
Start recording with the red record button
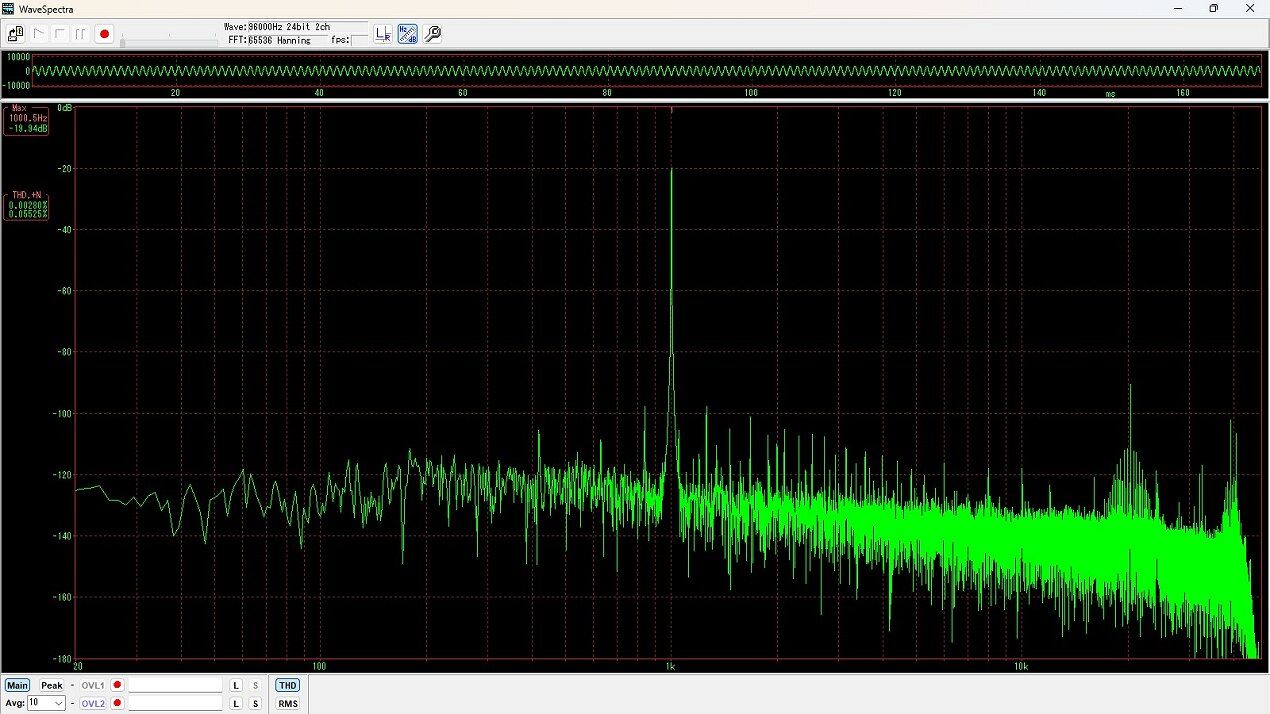click(104, 34)
